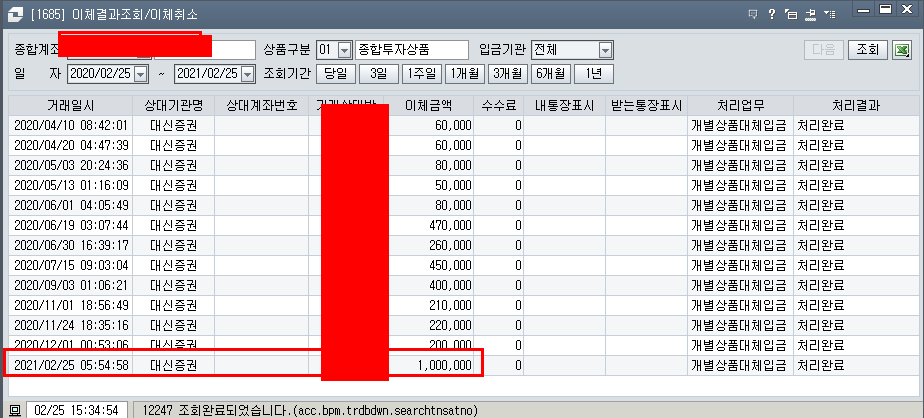Click the 종합투자상품 product name field

point(411,50)
